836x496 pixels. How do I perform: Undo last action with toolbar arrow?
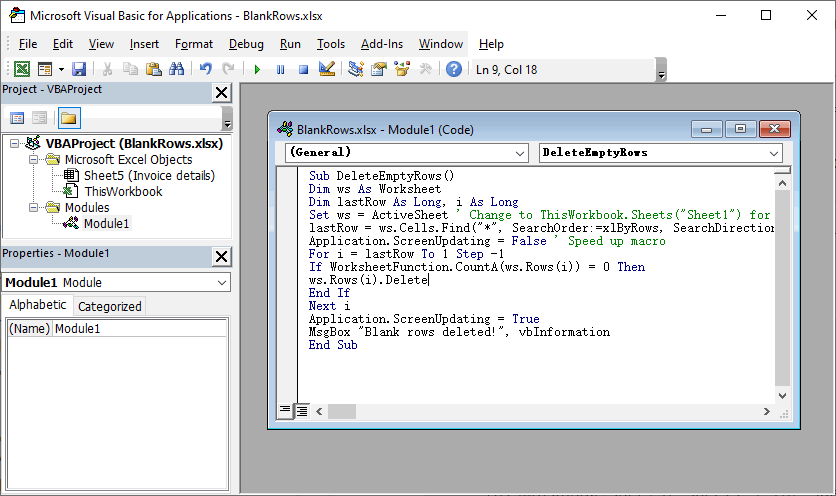point(205,69)
